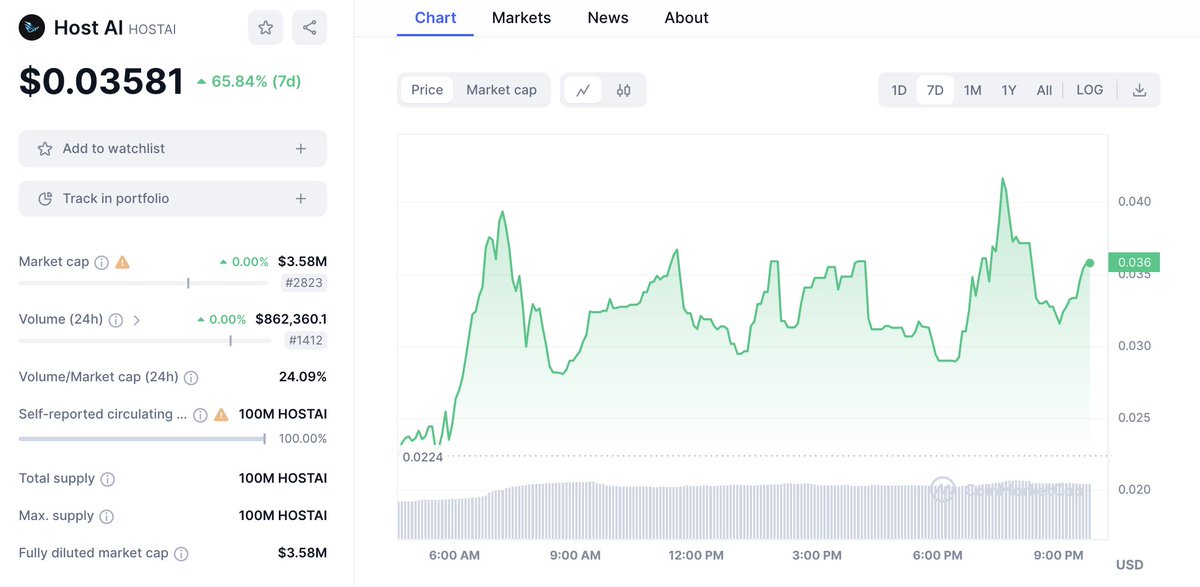Set chart range to 1D

point(899,90)
